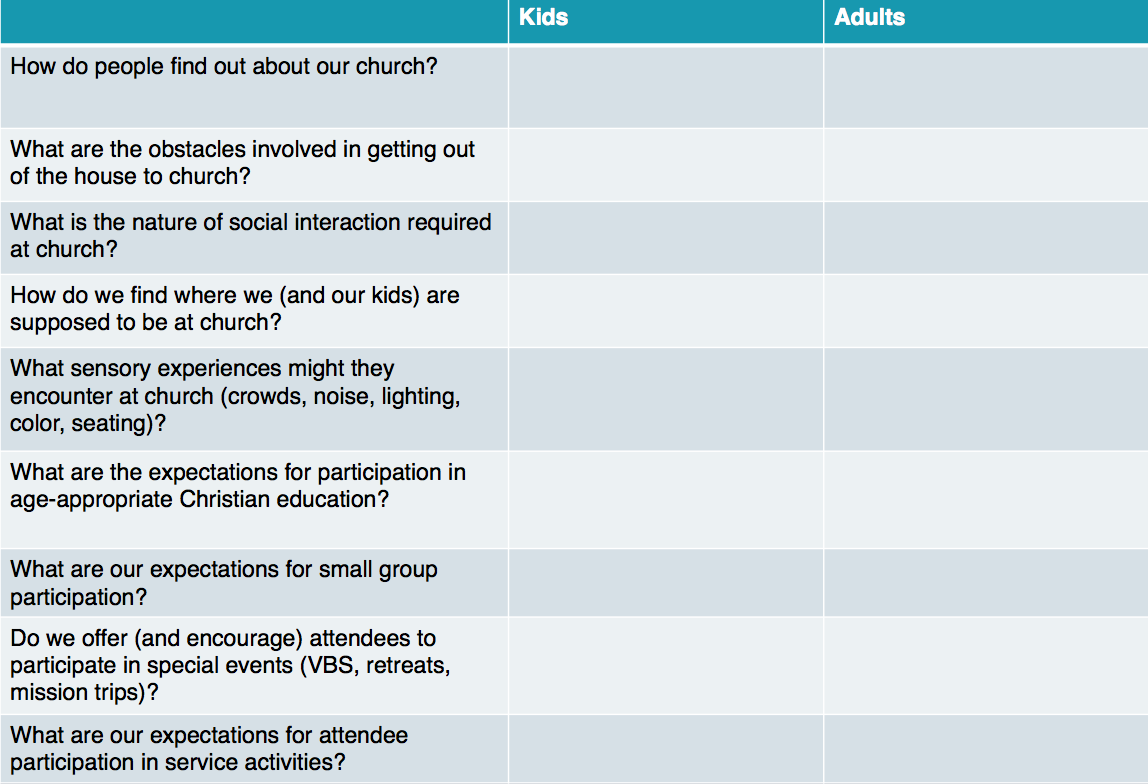Select the question about finding where to be
This screenshot has height=784, width=1148.
pos(235,309)
